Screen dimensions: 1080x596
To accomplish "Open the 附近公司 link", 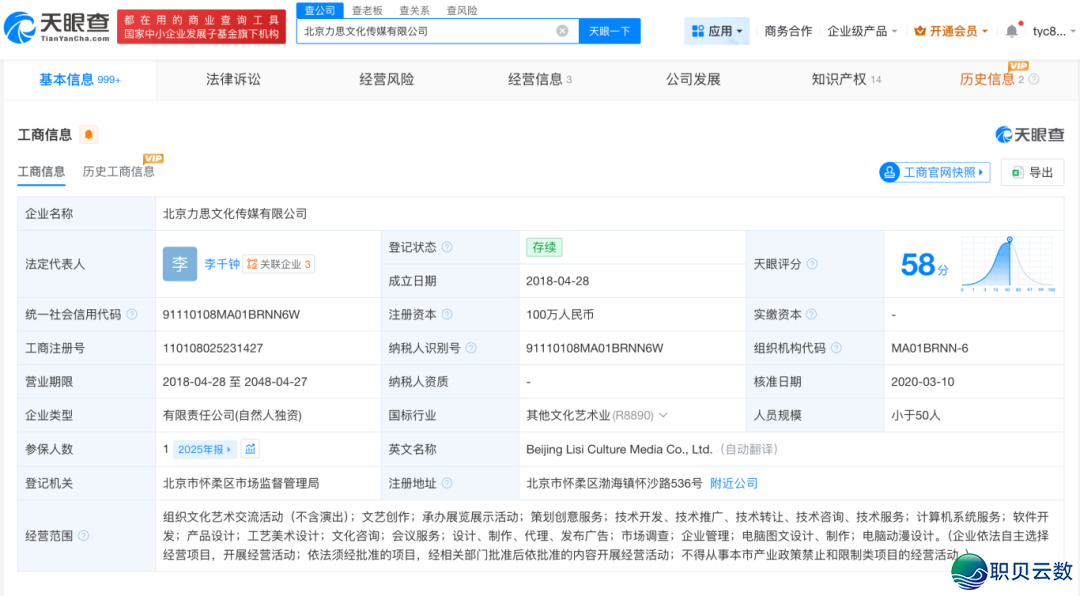I will 734,484.
